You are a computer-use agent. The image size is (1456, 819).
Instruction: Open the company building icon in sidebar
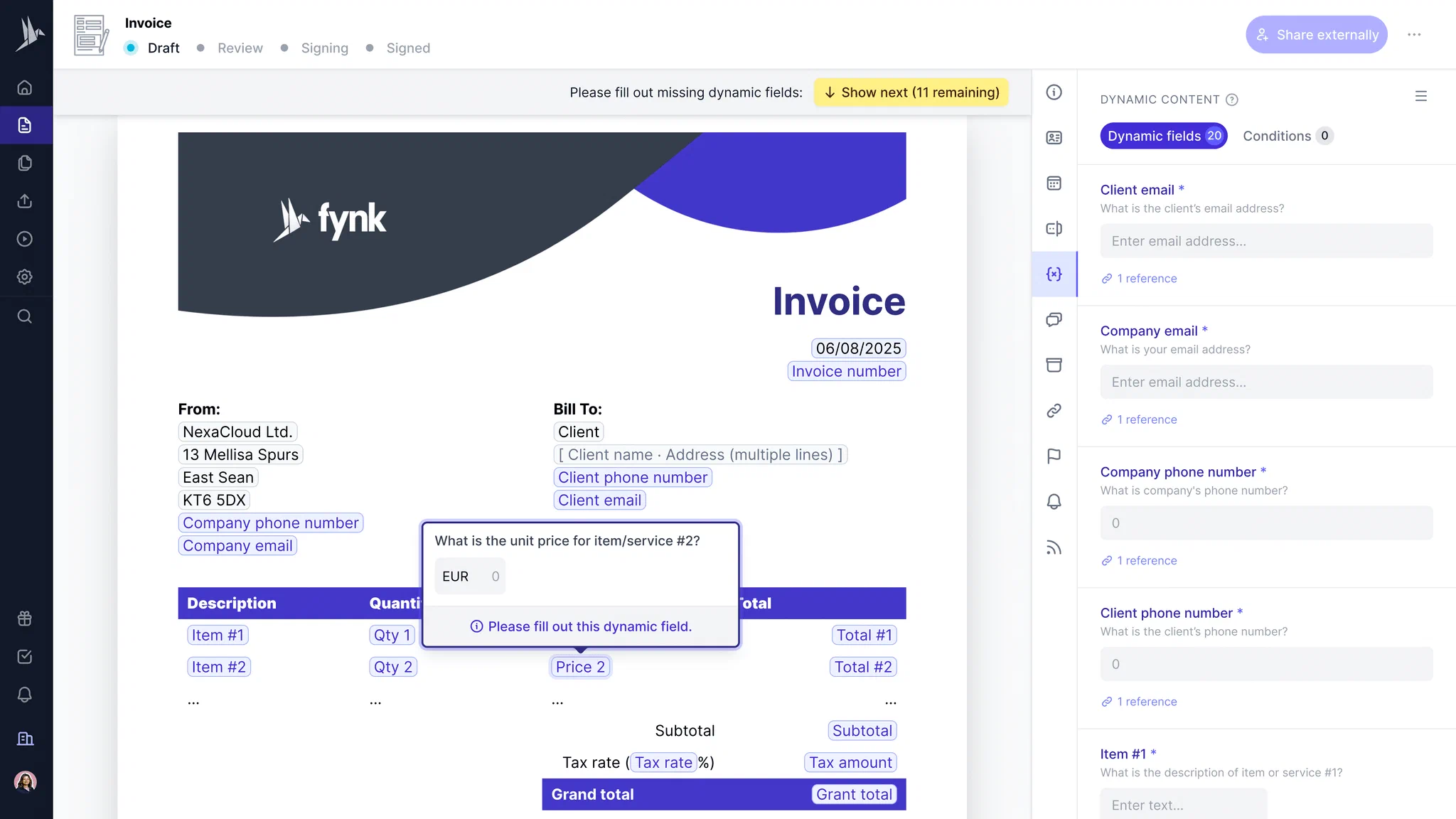pyautogui.click(x=25, y=739)
